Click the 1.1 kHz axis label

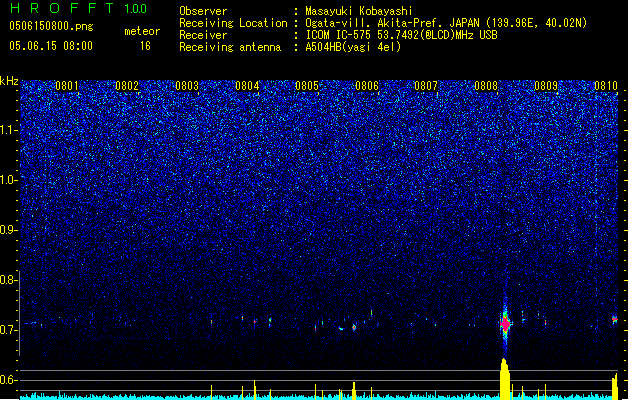9,130
